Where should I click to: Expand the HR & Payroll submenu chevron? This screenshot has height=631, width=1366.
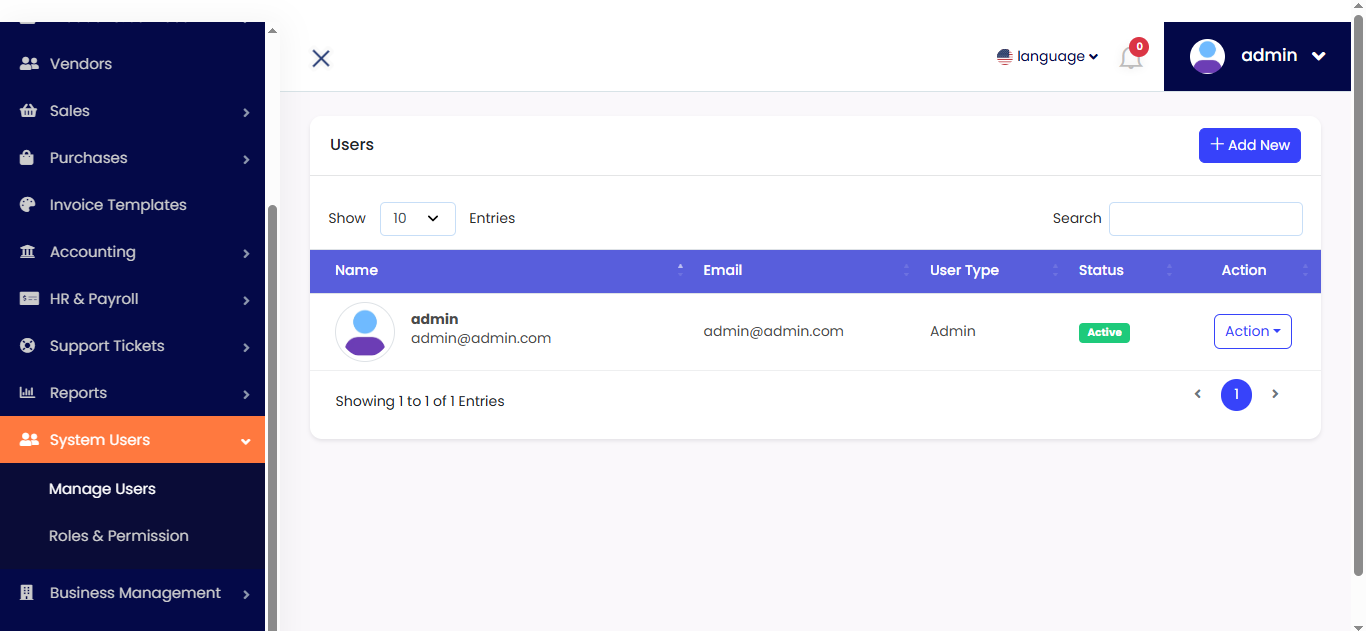click(x=246, y=300)
